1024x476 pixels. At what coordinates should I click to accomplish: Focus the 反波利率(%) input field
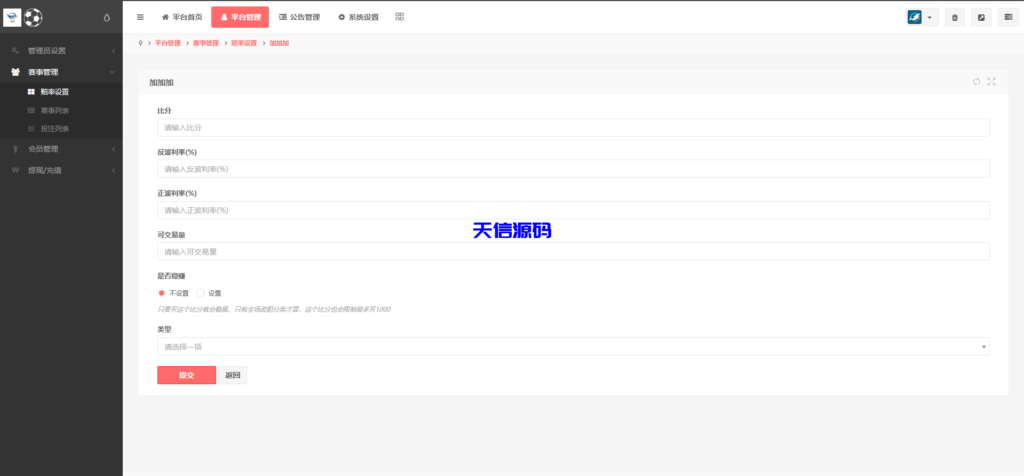[x=573, y=168]
